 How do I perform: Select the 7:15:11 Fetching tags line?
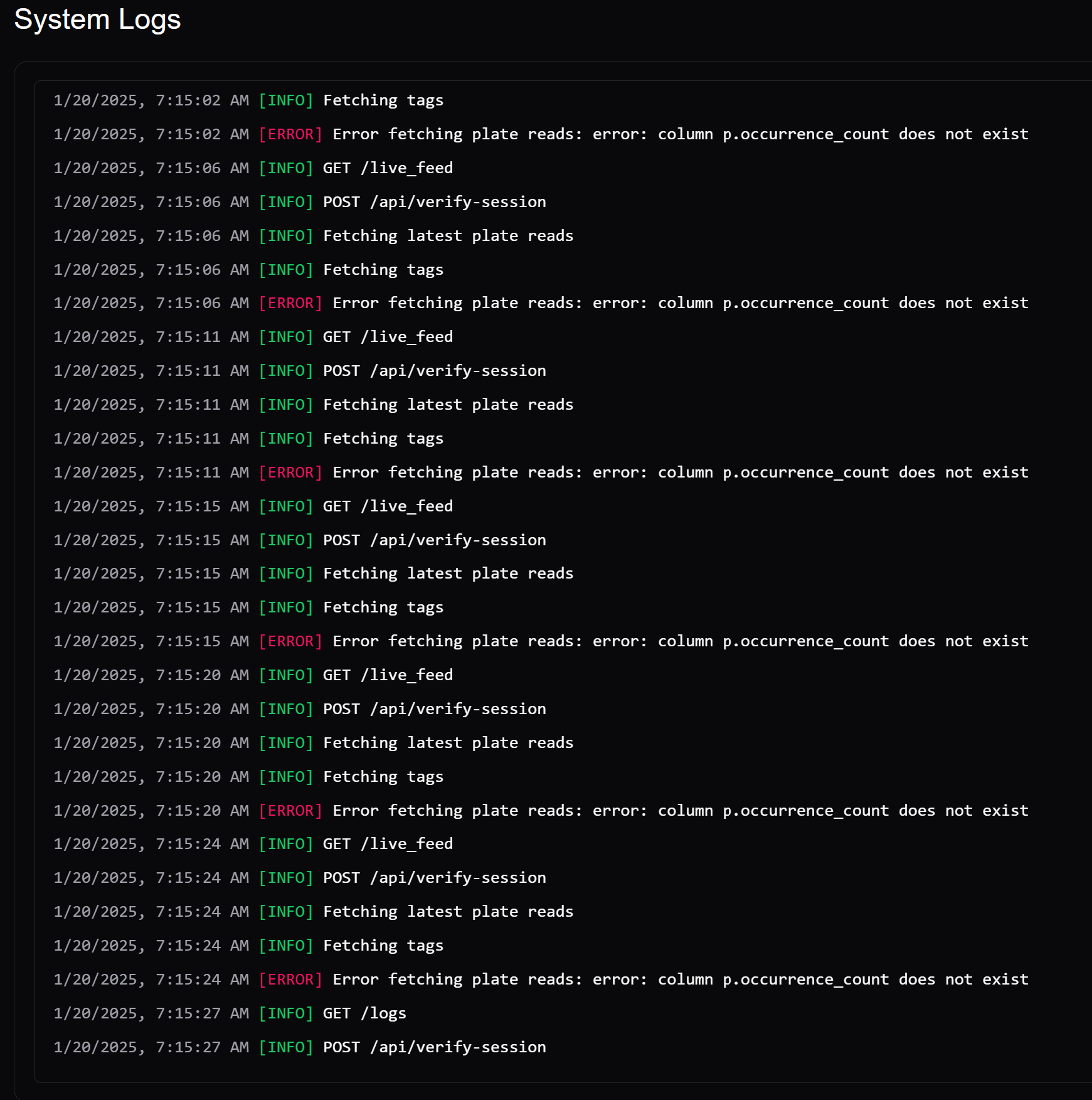[383, 439]
